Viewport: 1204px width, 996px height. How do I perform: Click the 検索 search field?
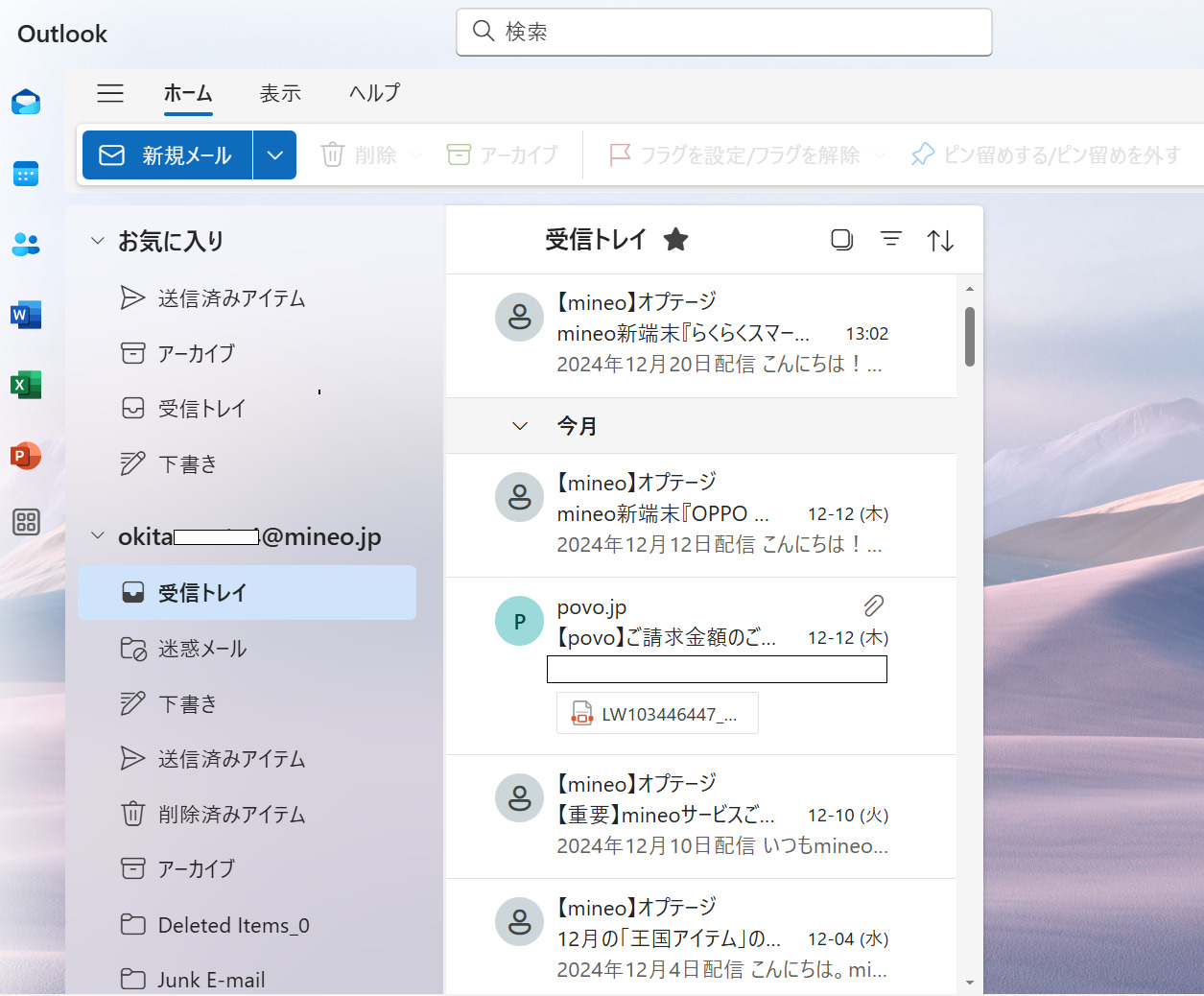(x=724, y=33)
